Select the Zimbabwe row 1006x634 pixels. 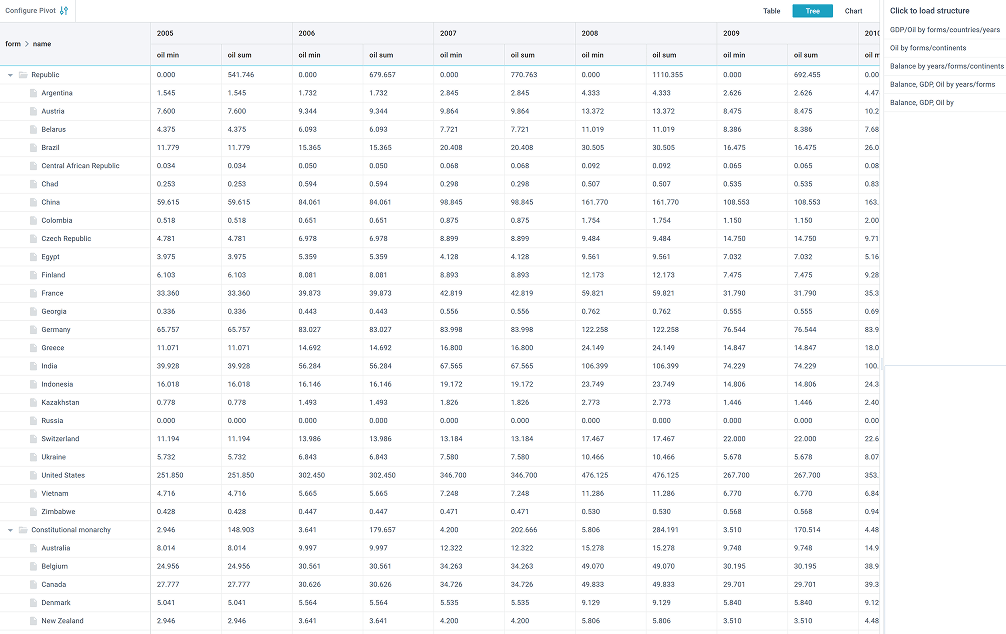click(439, 511)
